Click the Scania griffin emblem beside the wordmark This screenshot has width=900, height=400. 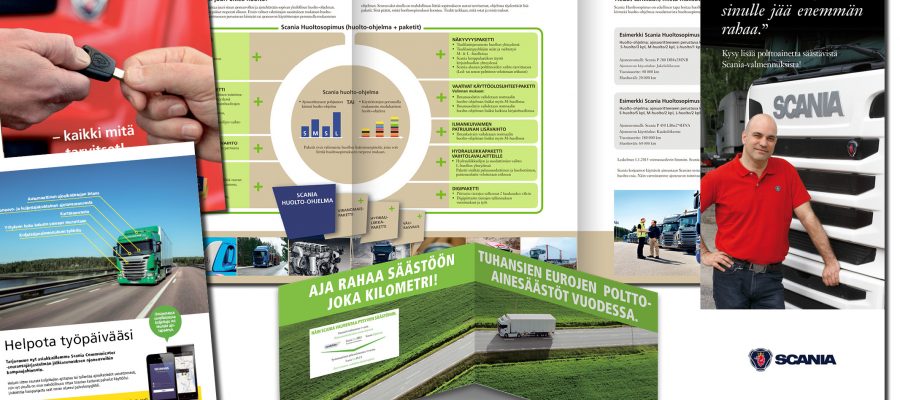[760, 359]
